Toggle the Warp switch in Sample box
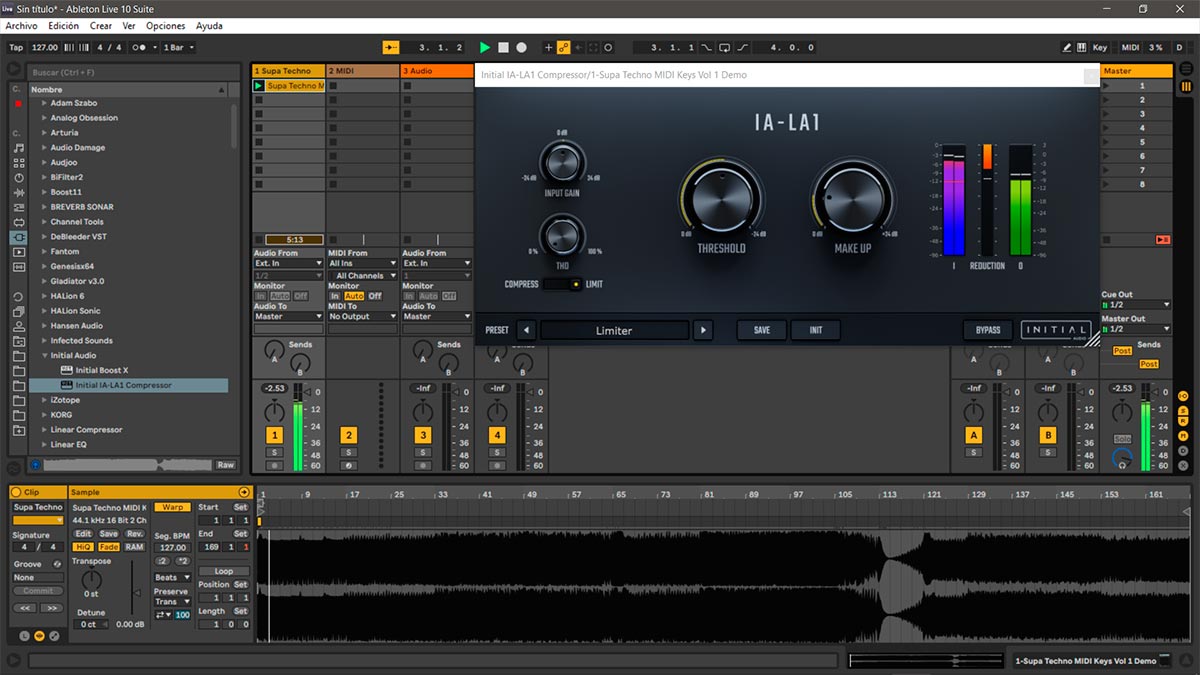 172,507
